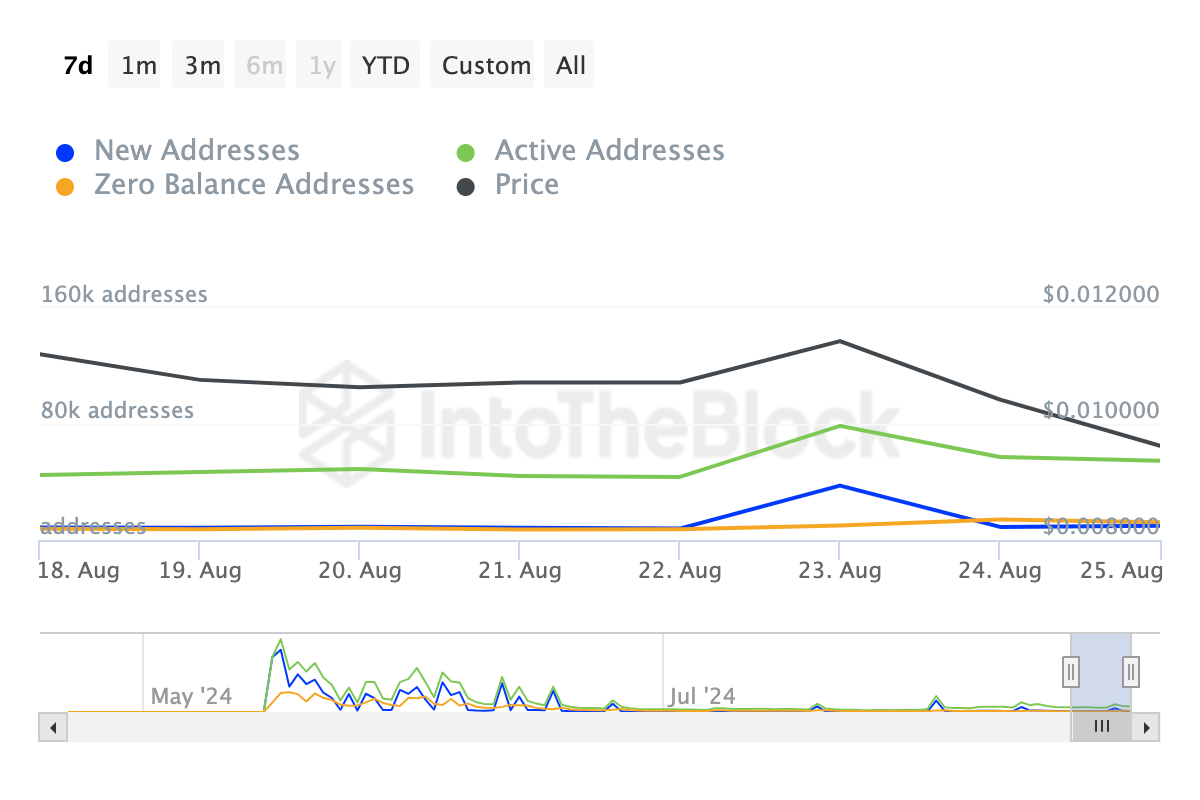
Task: Toggle the Active Addresses green legend dot
Action: click(x=465, y=153)
